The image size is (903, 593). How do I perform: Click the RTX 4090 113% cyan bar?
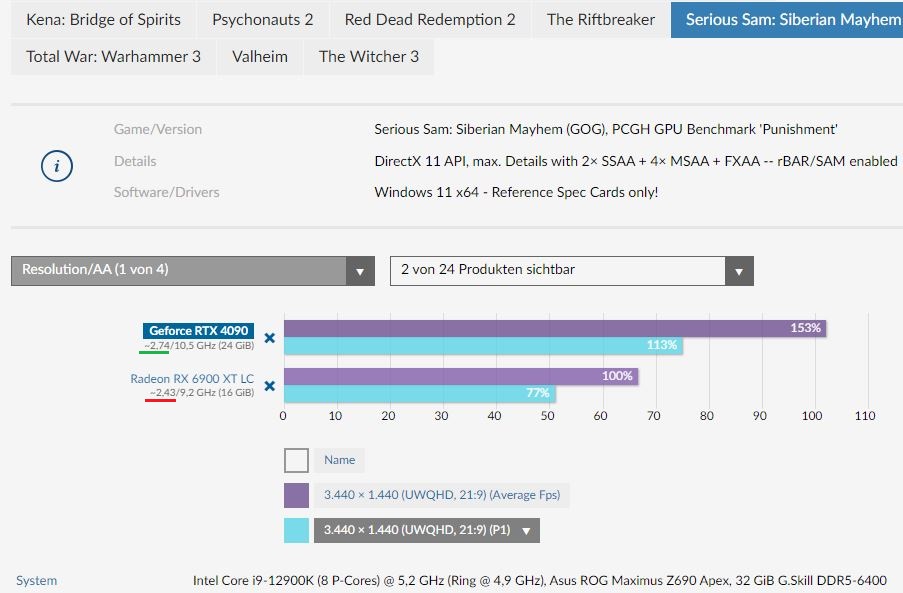point(483,345)
